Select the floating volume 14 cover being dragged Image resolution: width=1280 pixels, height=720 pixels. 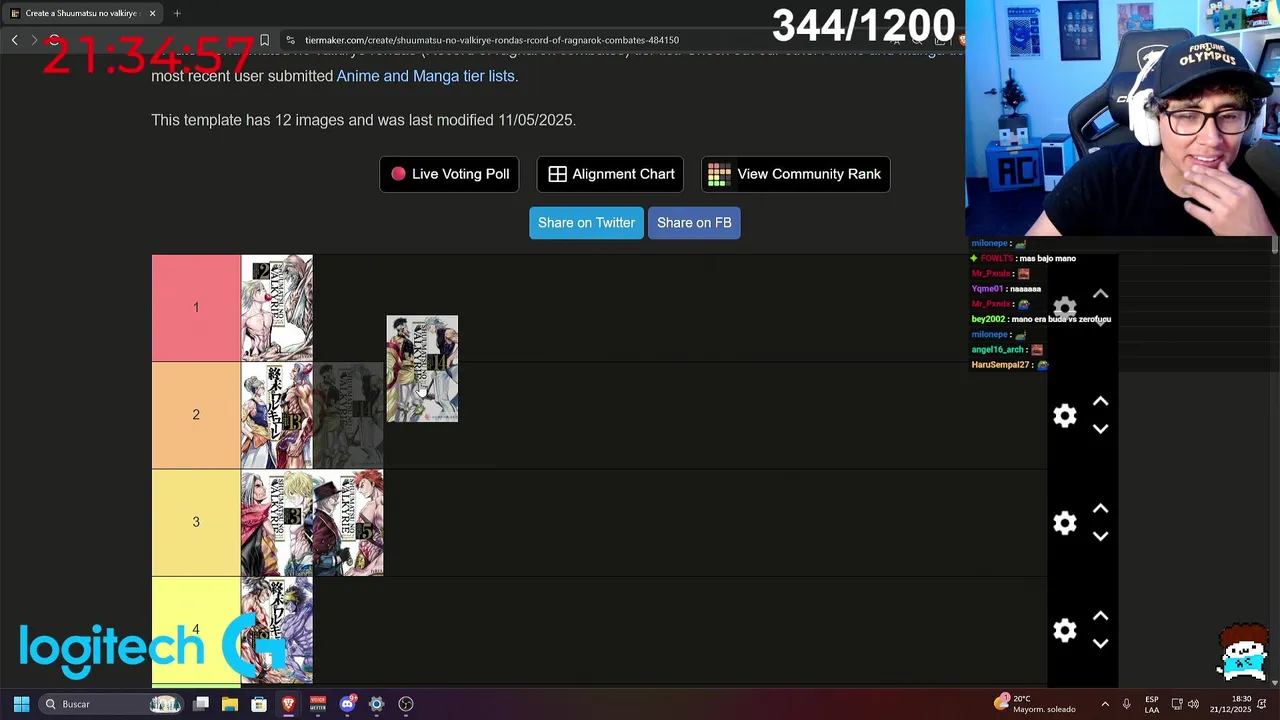(422, 368)
